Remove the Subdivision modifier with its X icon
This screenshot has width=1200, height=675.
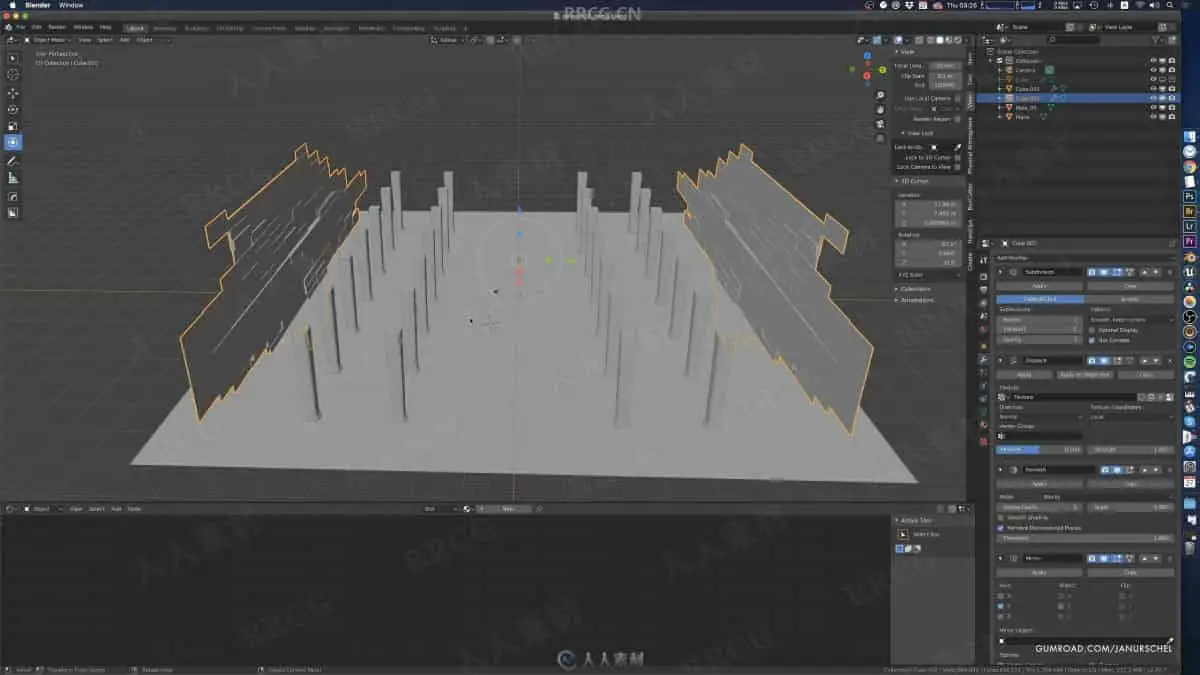coord(1170,272)
